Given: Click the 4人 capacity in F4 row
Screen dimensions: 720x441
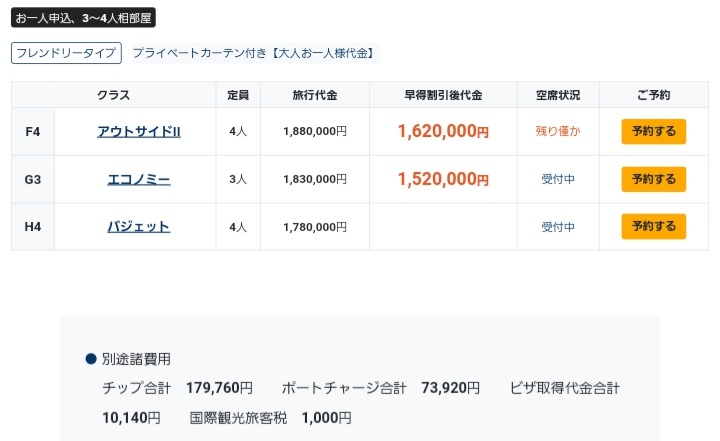Looking at the screenshot, I should point(238,131).
